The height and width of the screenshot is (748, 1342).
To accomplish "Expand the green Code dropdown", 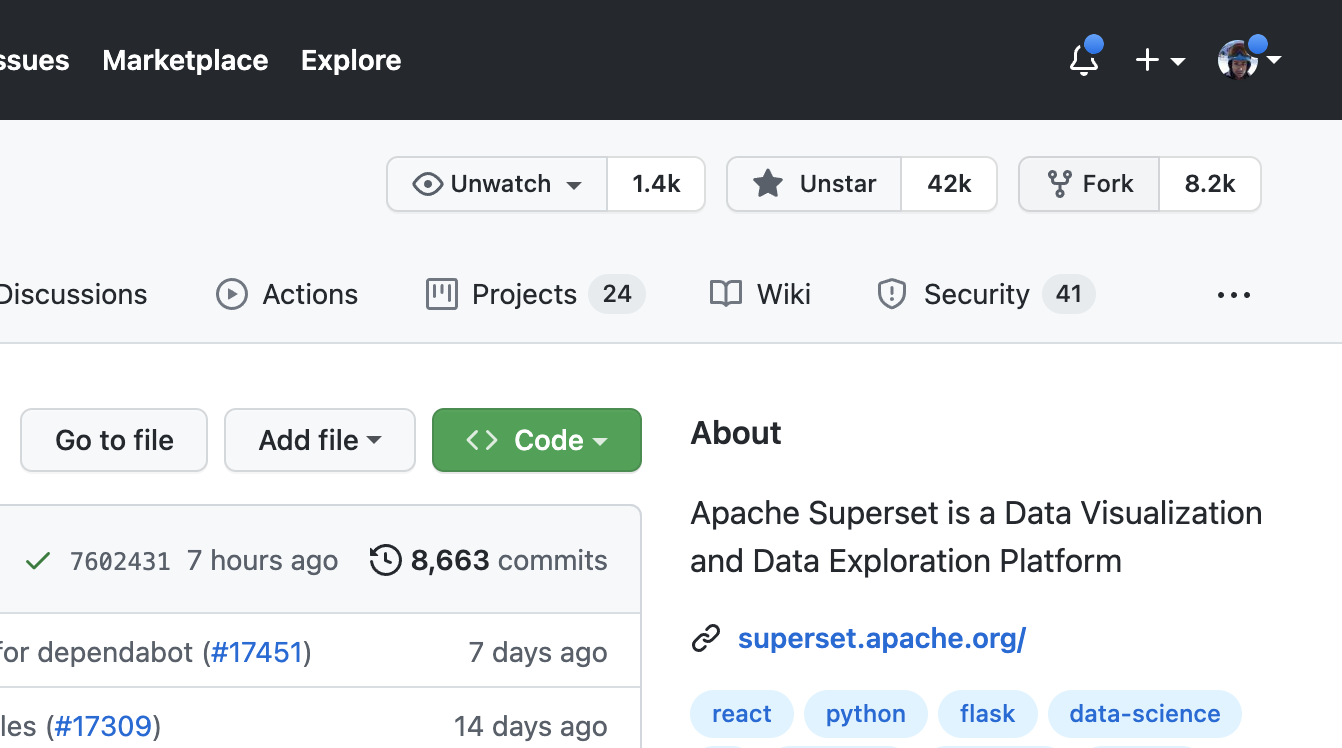I will tap(537, 440).
